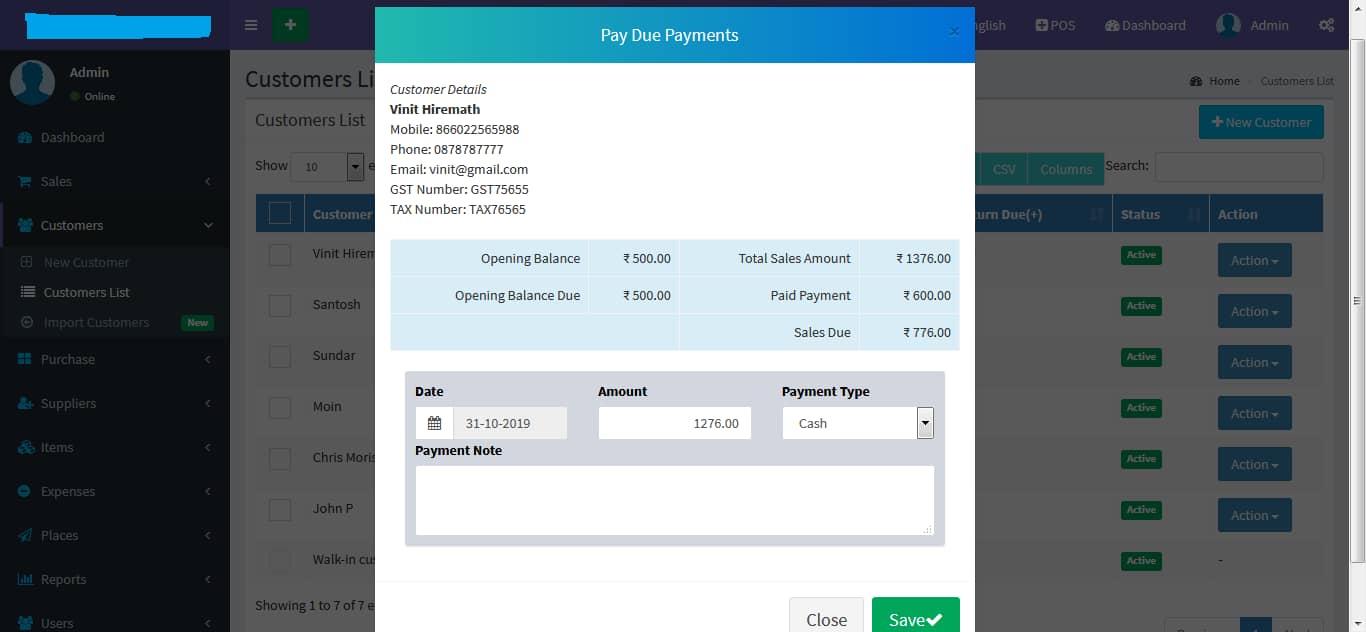This screenshot has height=632, width=1366.
Task: Focus the table Search field
Action: click(x=1239, y=166)
